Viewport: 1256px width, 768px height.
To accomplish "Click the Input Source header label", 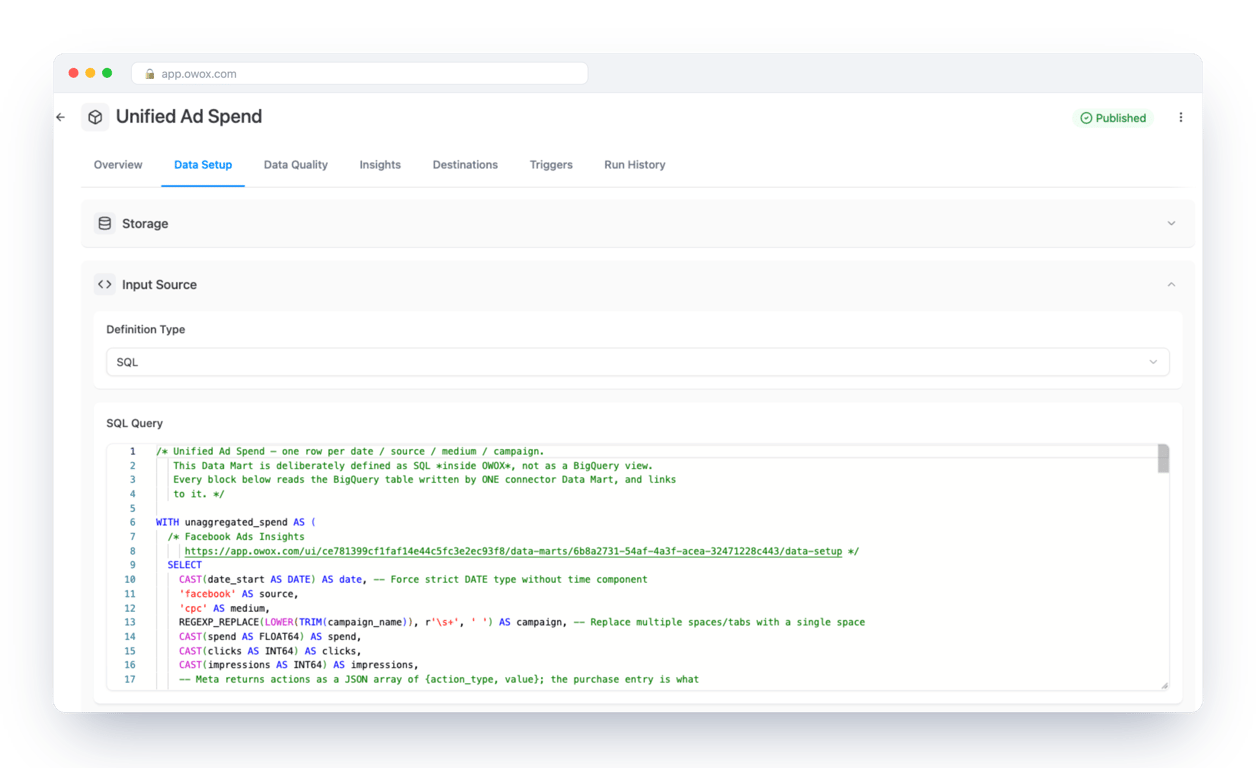I will pyautogui.click(x=159, y=285).
